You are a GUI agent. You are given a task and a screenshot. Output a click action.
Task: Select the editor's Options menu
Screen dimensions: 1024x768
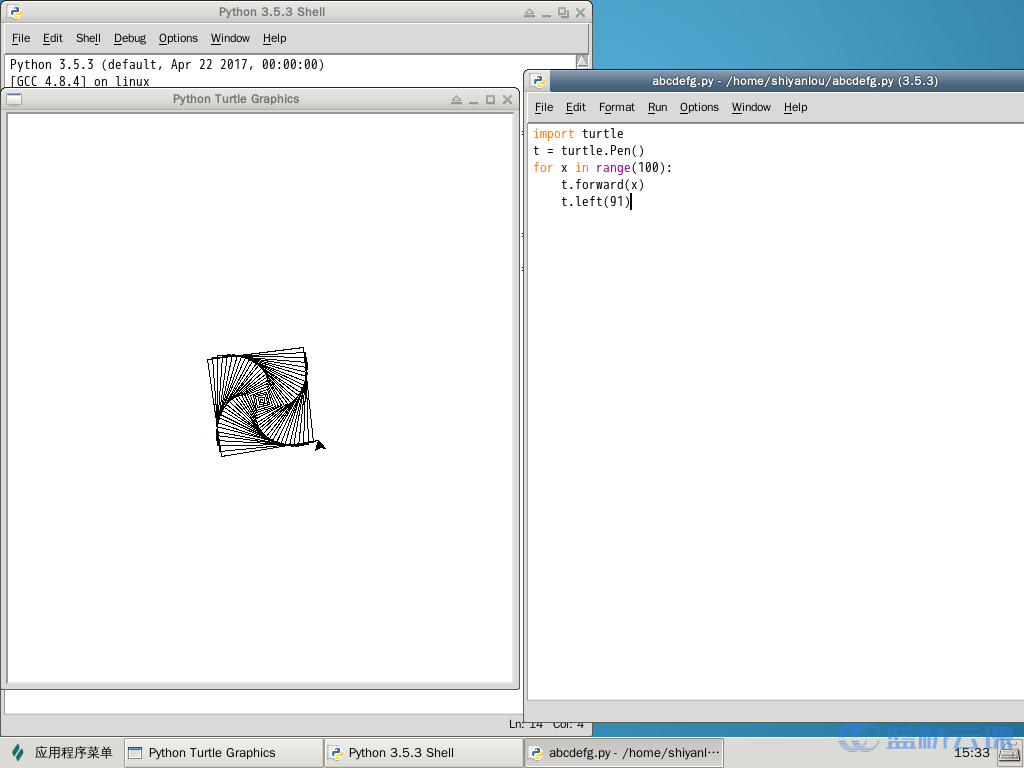coord(699,107)
